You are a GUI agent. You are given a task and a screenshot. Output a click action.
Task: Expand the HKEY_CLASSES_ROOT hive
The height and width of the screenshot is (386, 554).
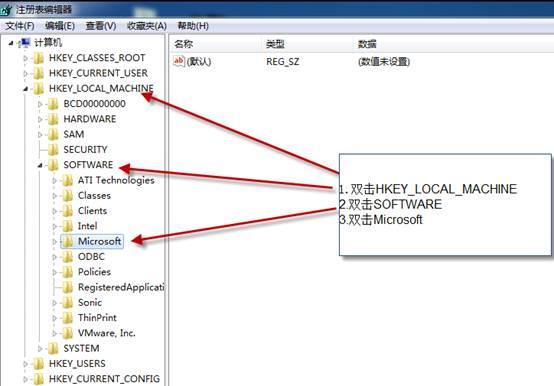pos(25,58)
